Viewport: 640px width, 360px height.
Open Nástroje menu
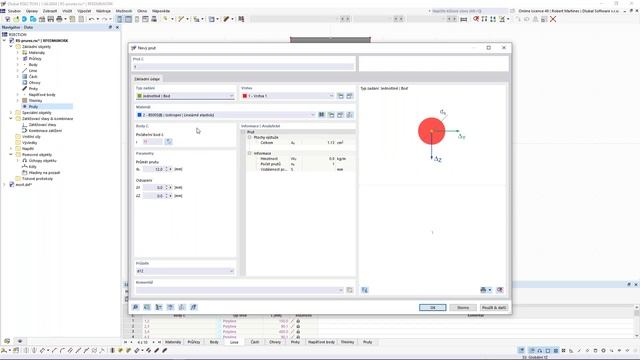pos(103,11)
